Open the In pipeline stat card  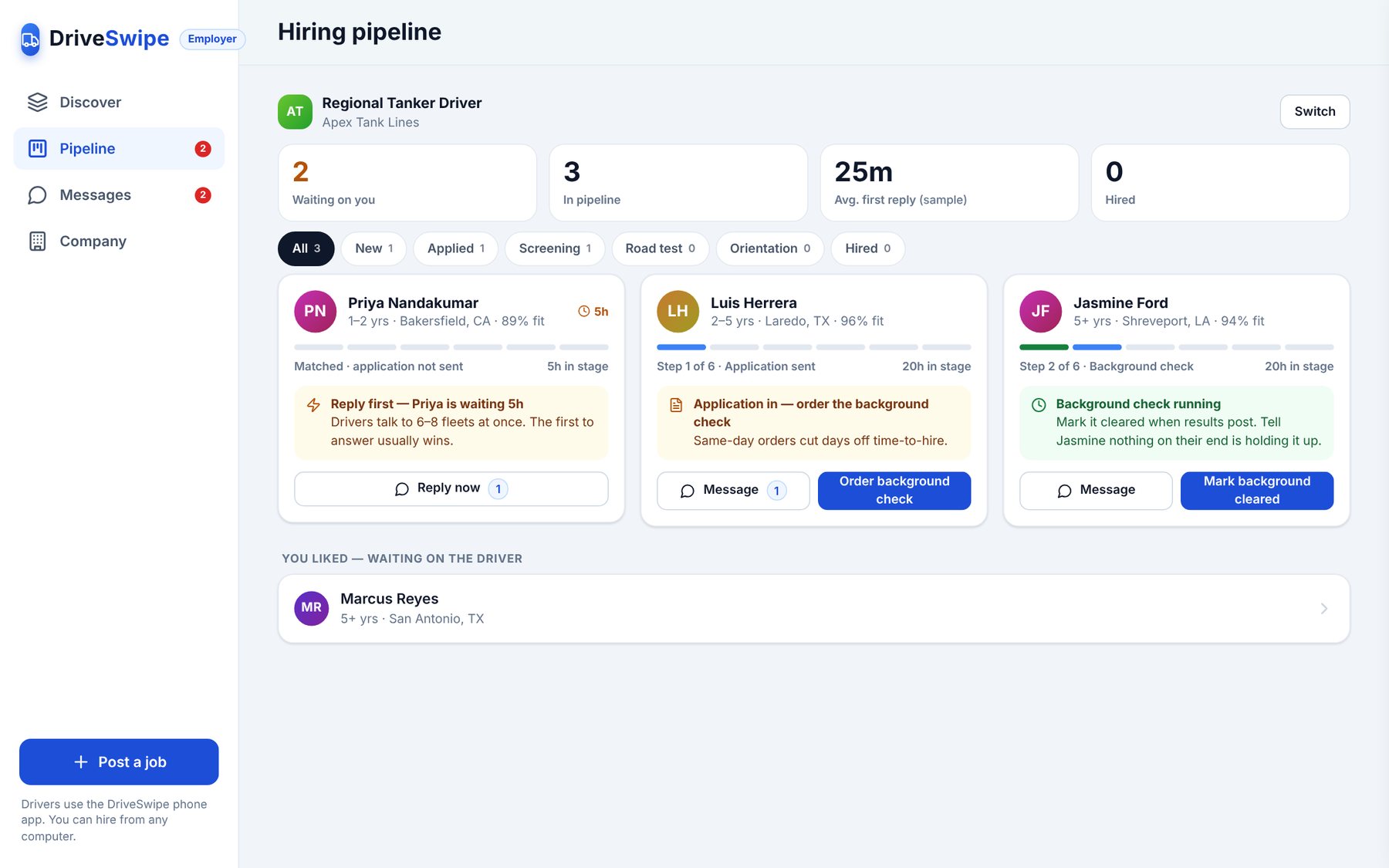pyautogui.click(x=678, y=183)
